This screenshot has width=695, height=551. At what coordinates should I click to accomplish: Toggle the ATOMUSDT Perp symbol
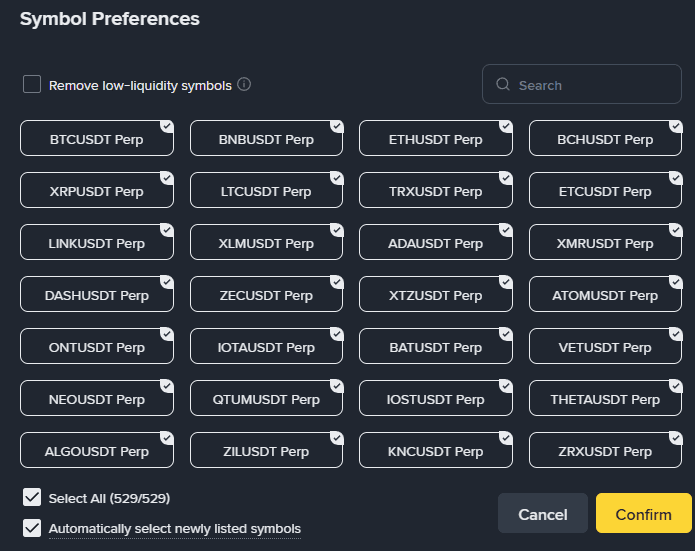click(605, 296)
